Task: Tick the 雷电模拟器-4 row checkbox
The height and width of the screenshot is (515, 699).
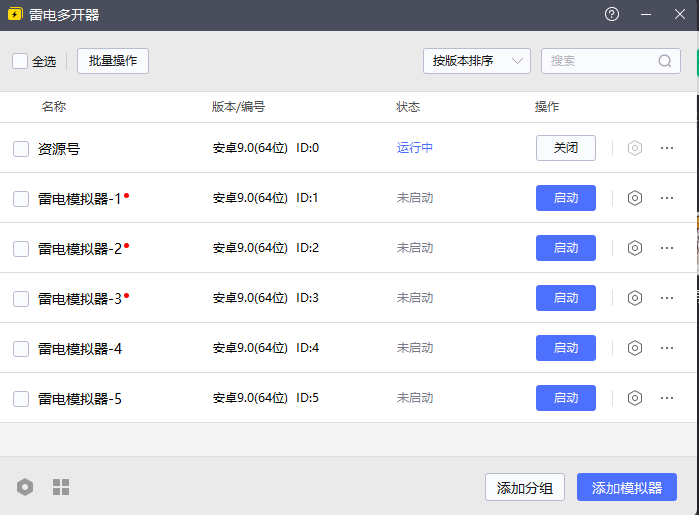Action: pyautogui.click(x=21, y=349)
